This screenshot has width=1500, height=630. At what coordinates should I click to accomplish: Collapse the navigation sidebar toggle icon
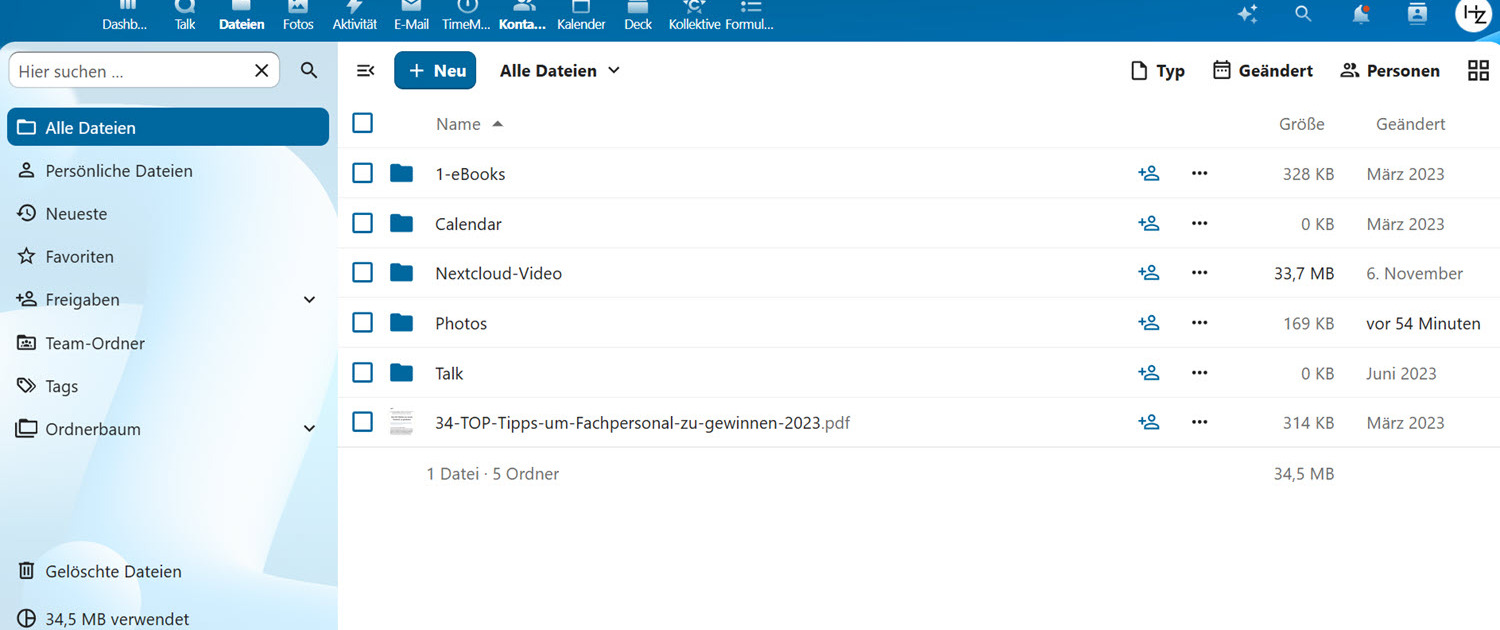tap(366, 70)
